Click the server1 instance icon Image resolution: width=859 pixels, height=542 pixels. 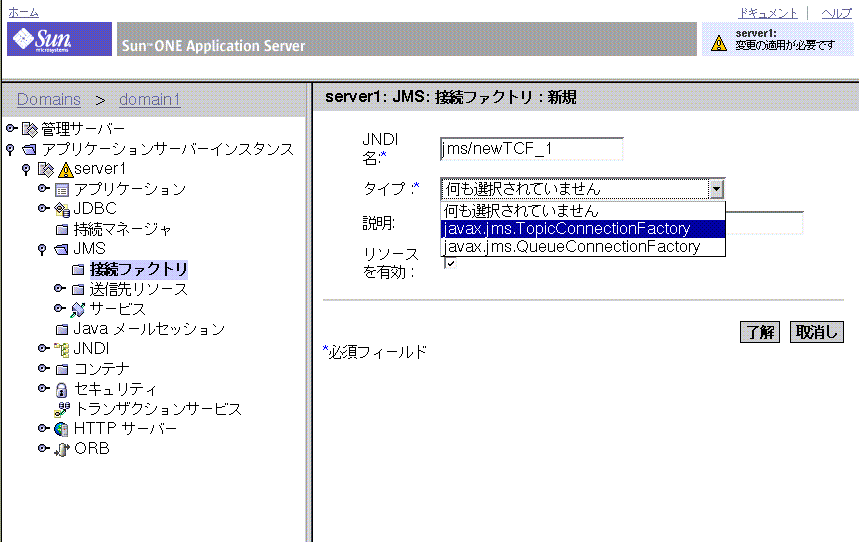click(46, 169)
